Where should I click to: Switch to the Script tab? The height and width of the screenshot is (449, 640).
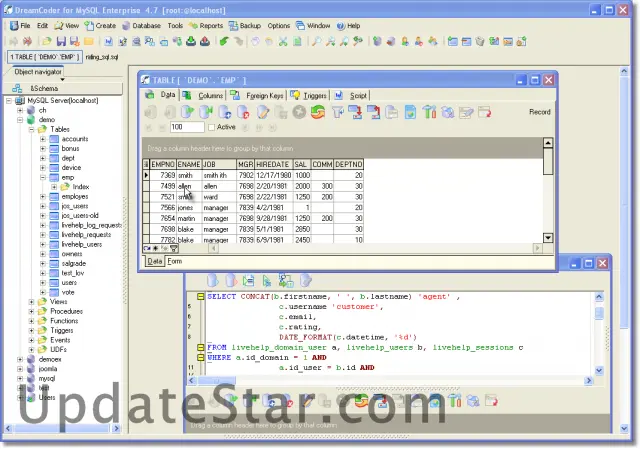351,96
